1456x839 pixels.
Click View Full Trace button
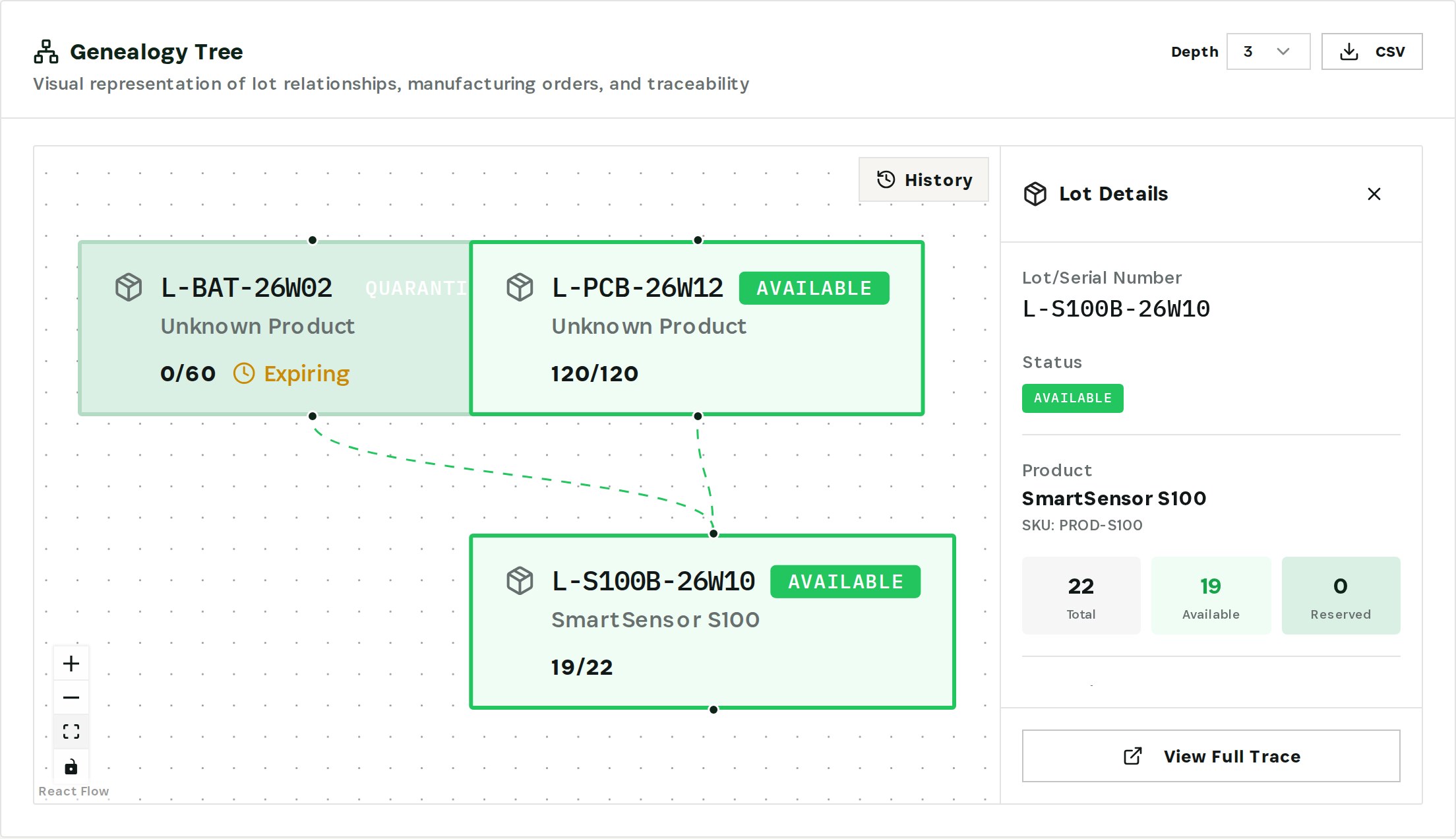coord(1211,756)
